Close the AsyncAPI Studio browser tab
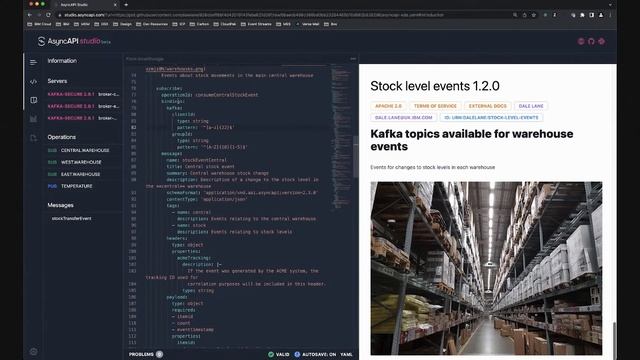The image size is (640, 360). (x=115, y=4)
